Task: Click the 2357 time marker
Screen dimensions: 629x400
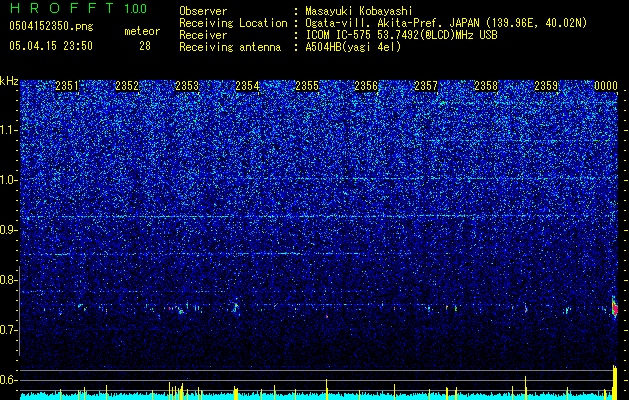Action: [x=426, y=85]
